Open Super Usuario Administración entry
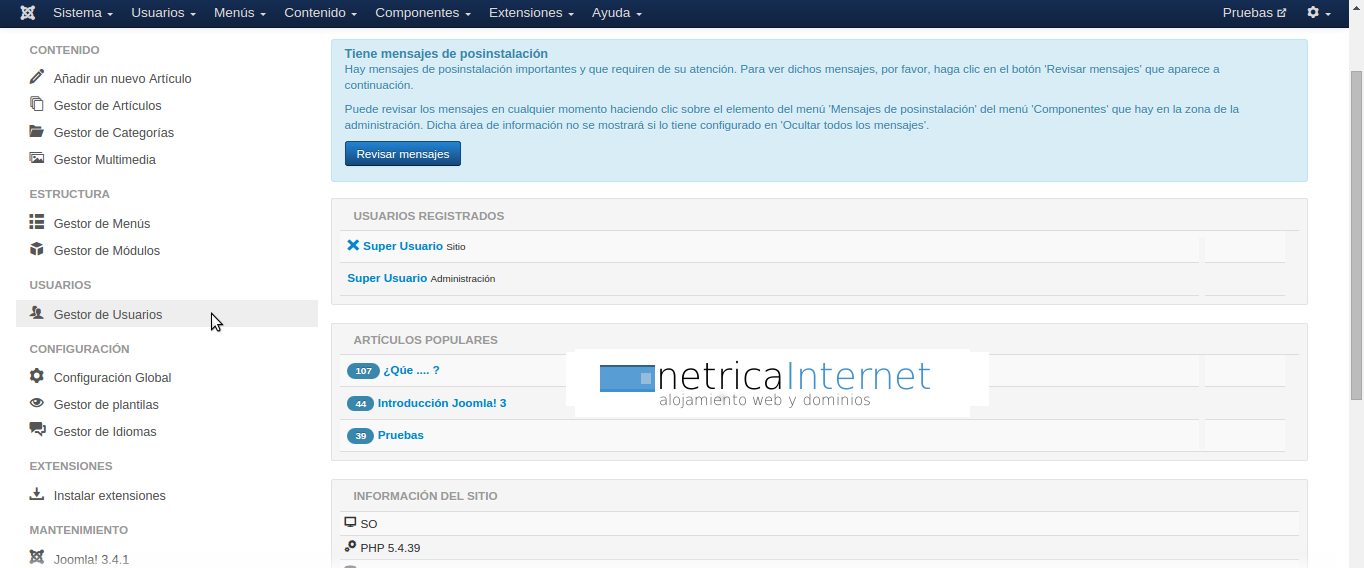1364x568 pixels. click(387, 278)
